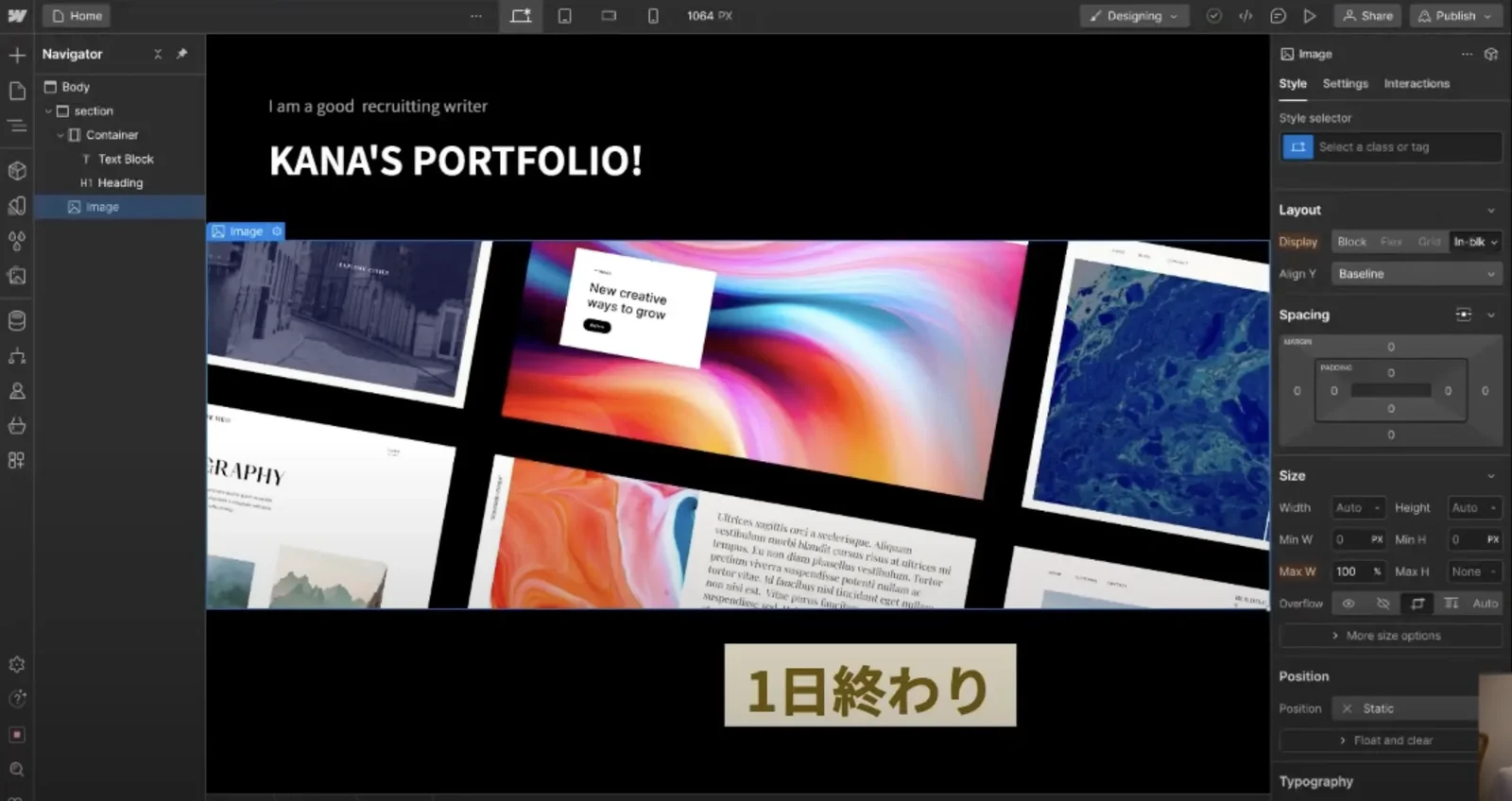Pin the Navigator panel
The width and height of the screenshot is (1512, 801).
(182, 54)
